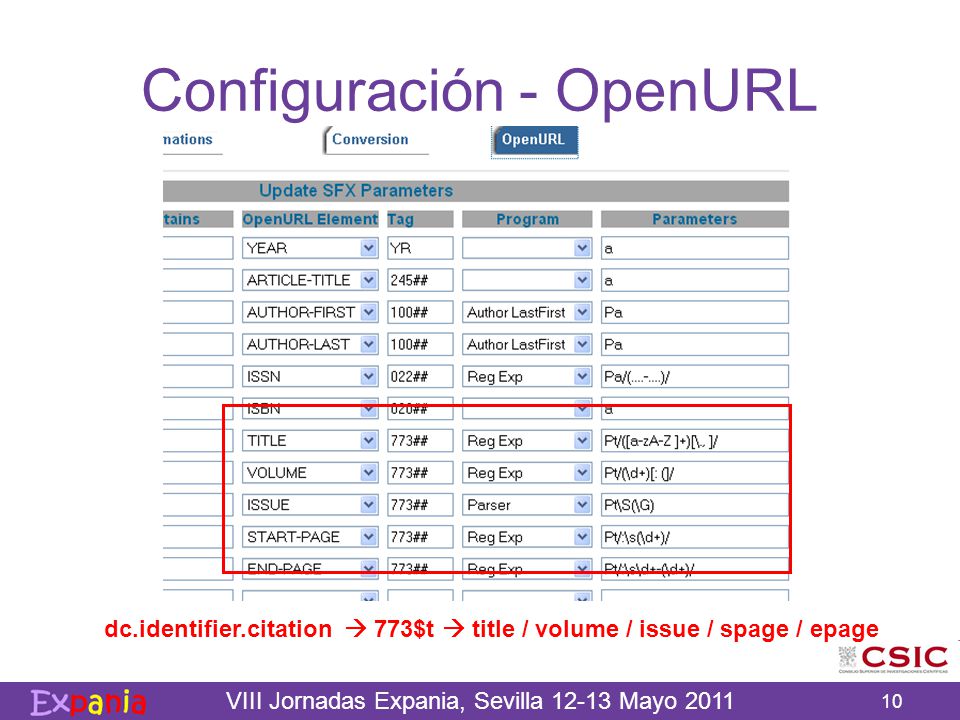Click the 773## tag field in START-PAGE row
This screenshot has width=960, height=720.
[420, 537]
